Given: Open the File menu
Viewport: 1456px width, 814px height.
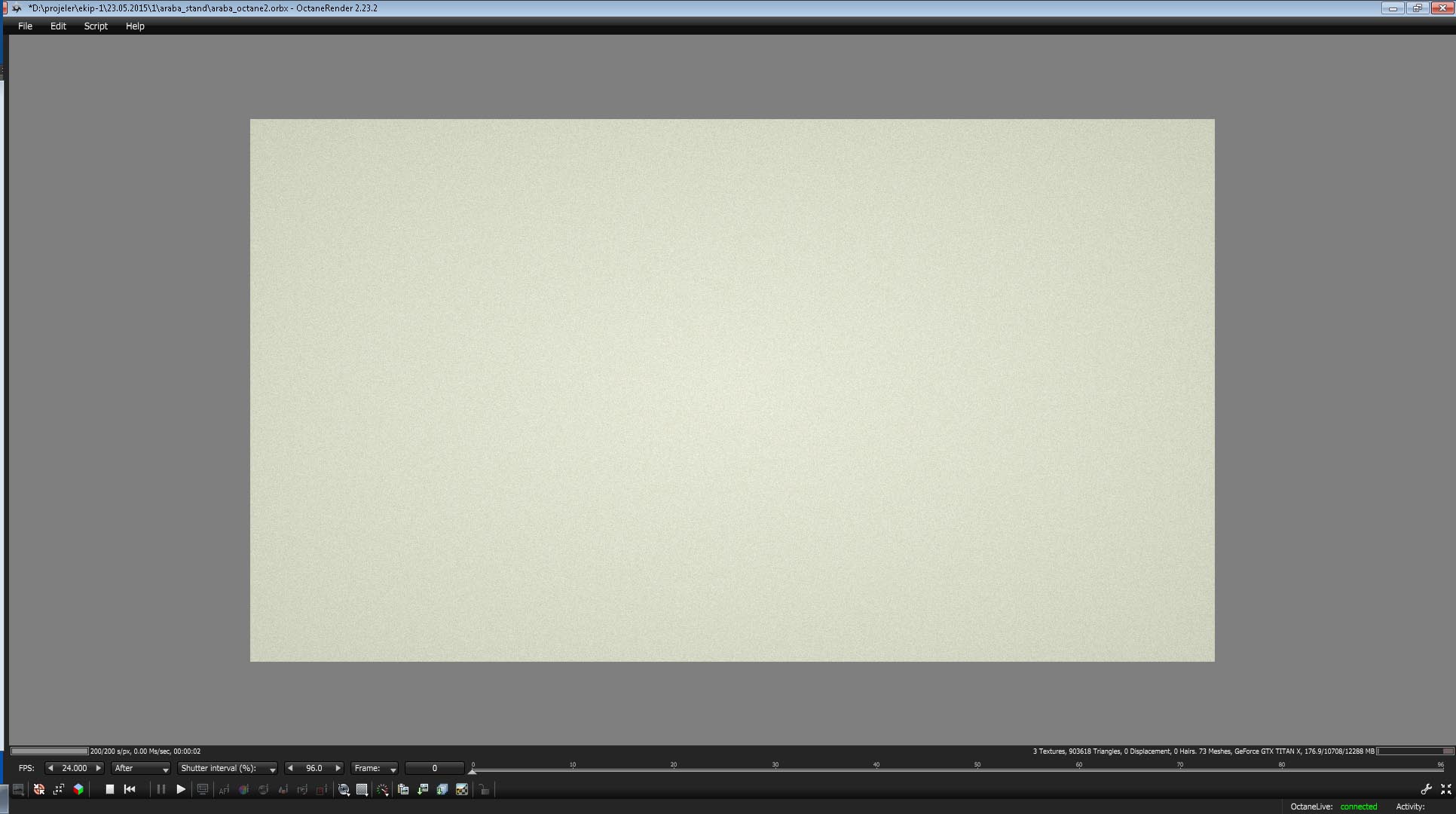Looking at the screenshot, I should (x=25, y=26).
